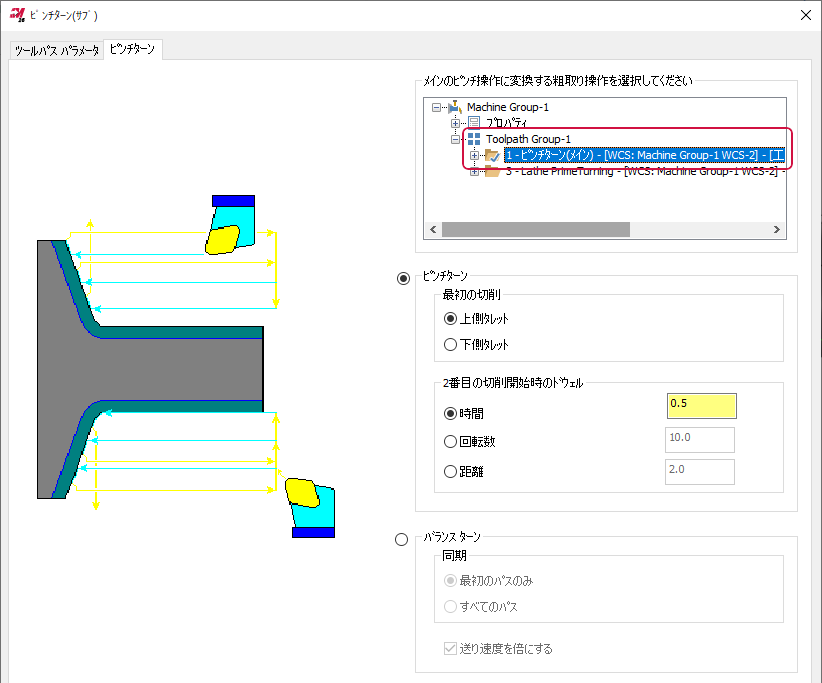This screenshot has height=683, width=822.
Task: Collapse the Machine Group-1 tree node
Action: pos(437,107)
